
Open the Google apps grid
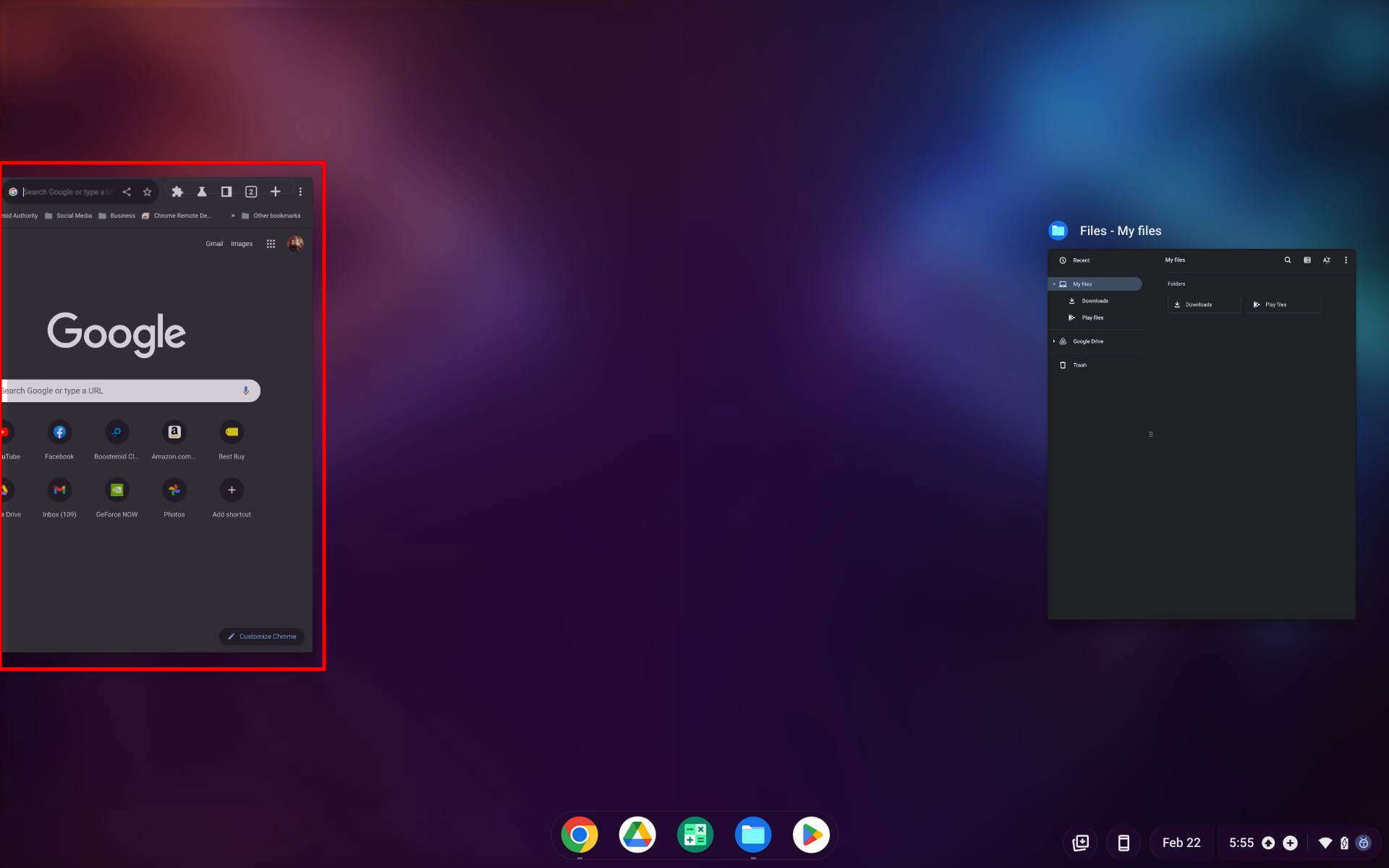271,244
